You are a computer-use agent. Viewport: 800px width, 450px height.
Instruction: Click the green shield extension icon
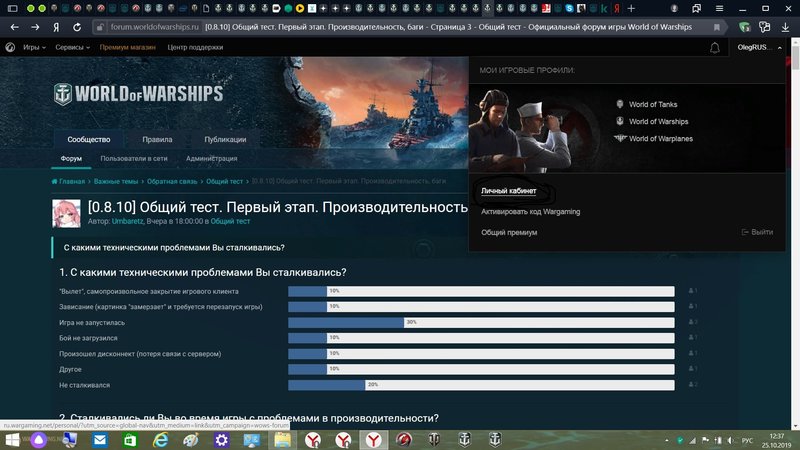pyautogui.click(x=745, y=26)
